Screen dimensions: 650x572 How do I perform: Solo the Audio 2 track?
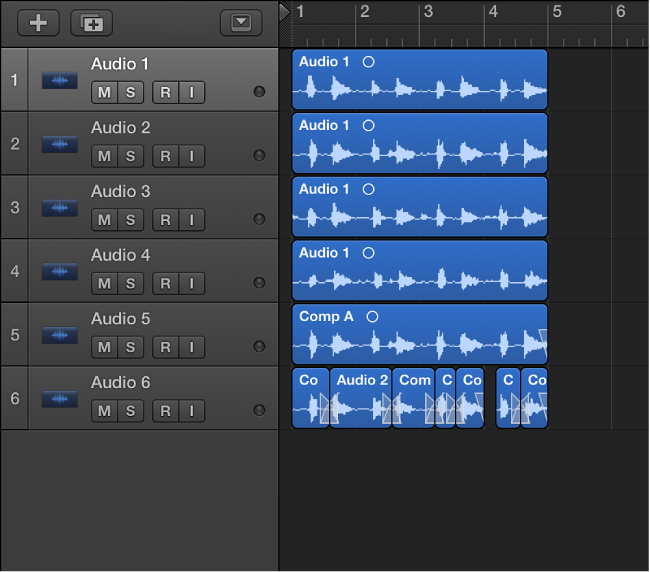point(130,156)
